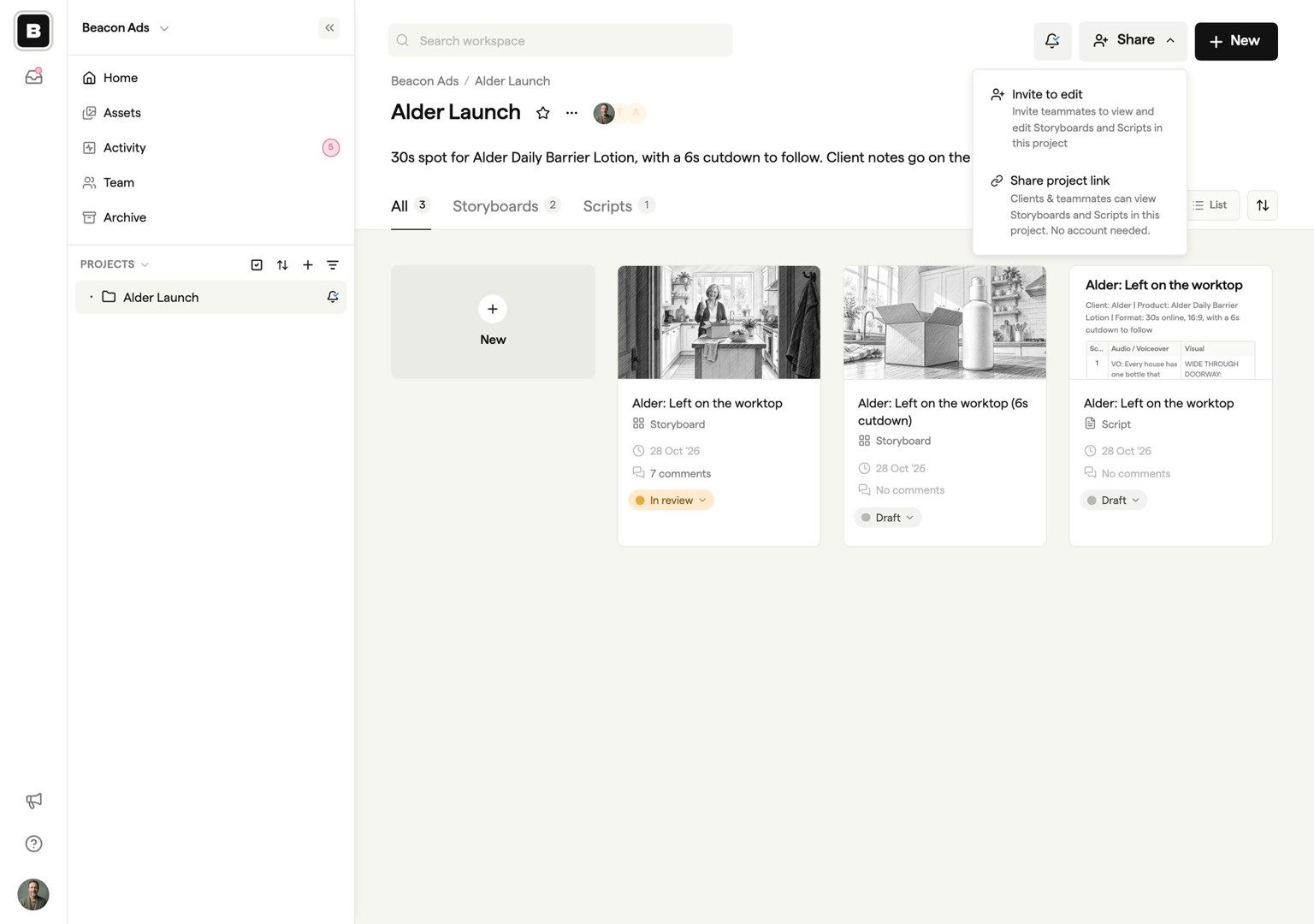Add a new project with plus icon

[x=308, y=265]
